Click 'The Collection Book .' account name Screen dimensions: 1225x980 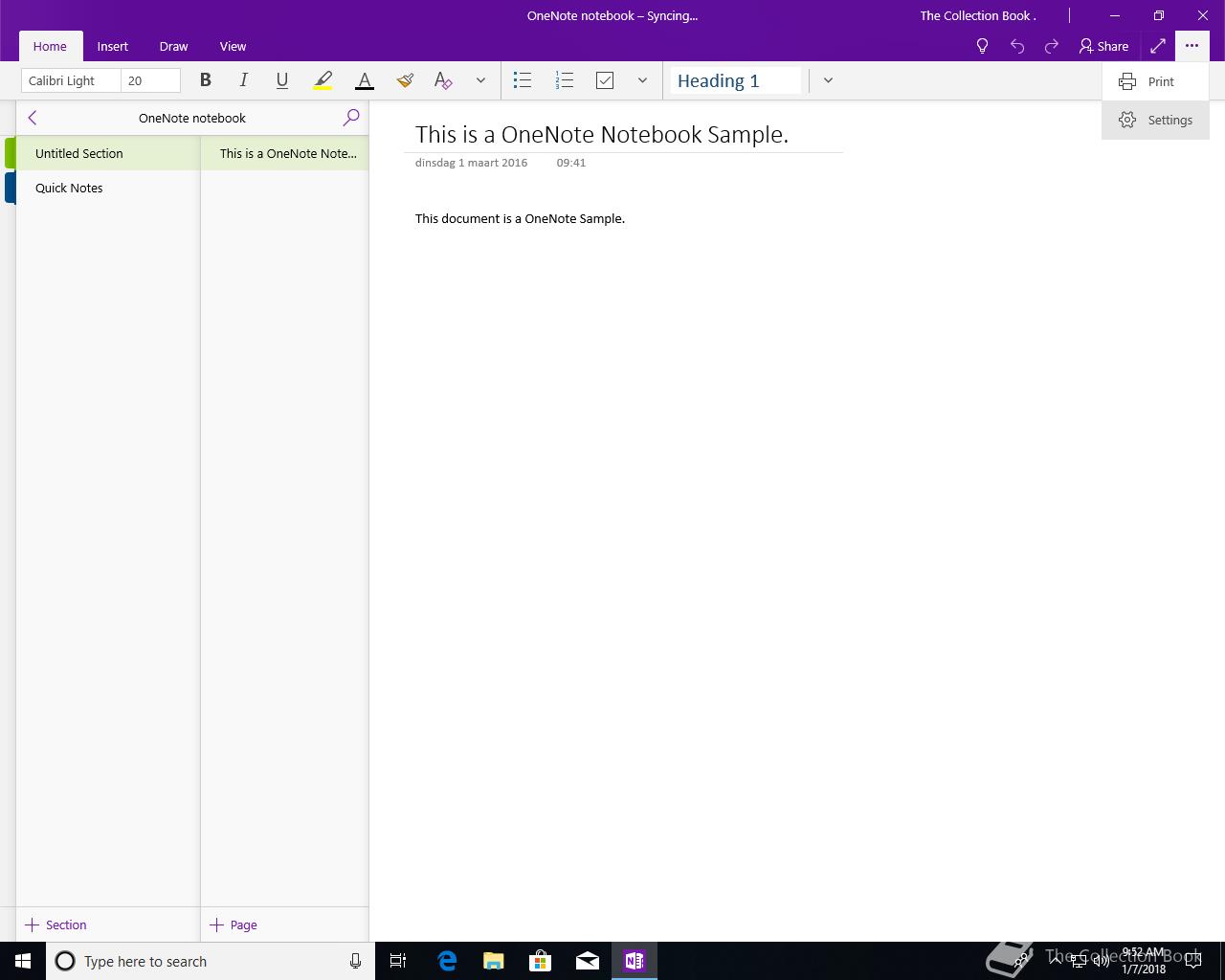978,15
